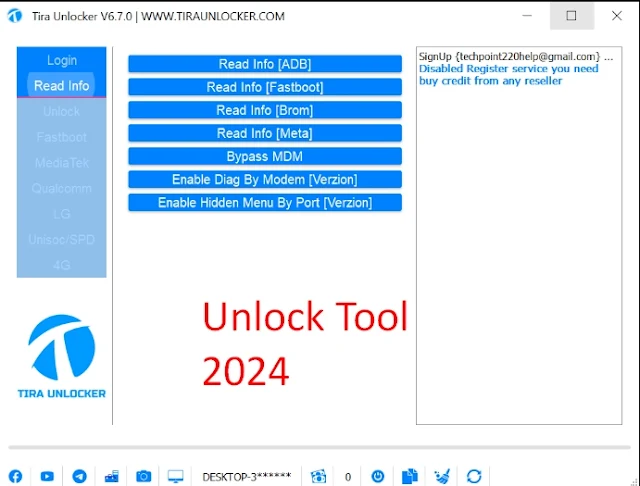
Task: Open the Qualcomm tab
Action: [x=62, y=189]
